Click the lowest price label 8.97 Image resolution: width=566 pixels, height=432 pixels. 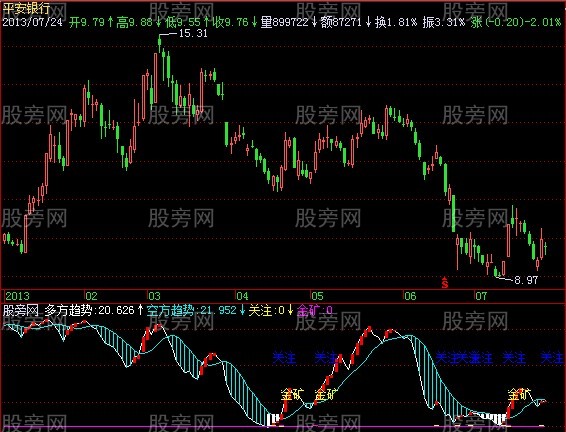click(x=526, y=280)
